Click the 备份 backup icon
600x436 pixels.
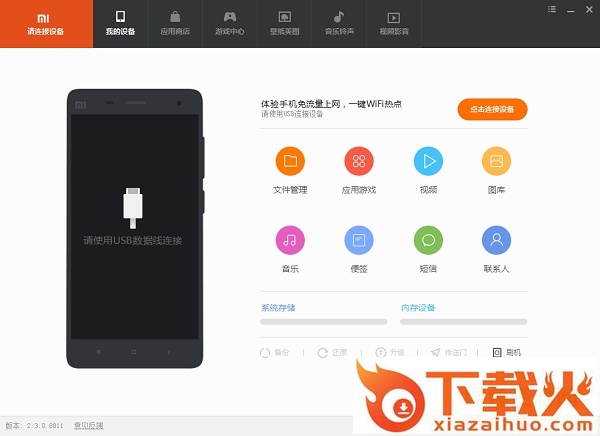coord(265,353)
